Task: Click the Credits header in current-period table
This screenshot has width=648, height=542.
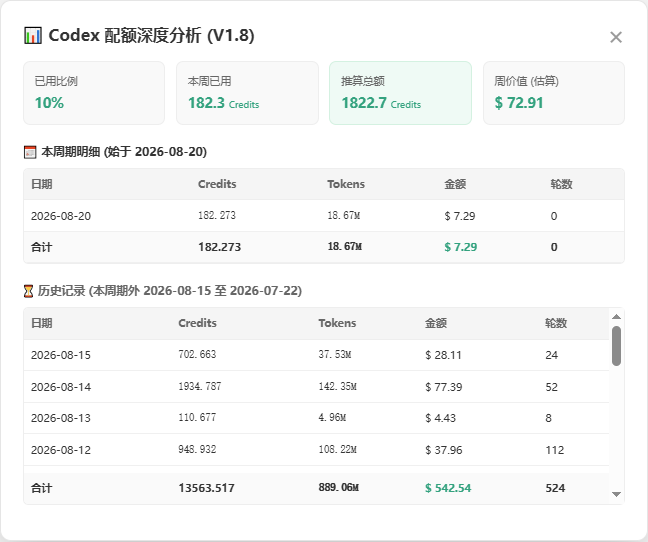Action: (x=217, y=184)
